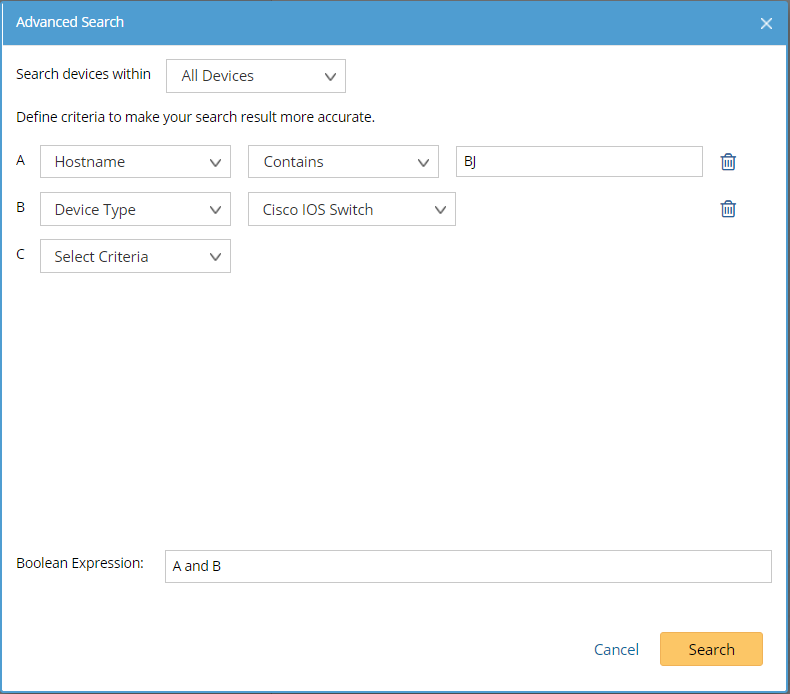Click the chevron arrow beside Contains
The height and width of the screenshot is (694, 790).
(x=423, y=162)
